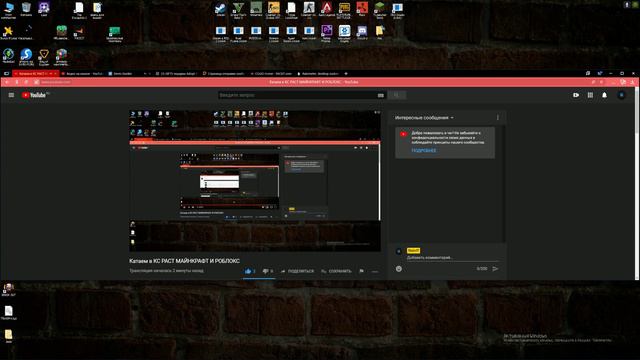Dislike the video with thumbs down
The image size is (640, 360).
(267, 271)
